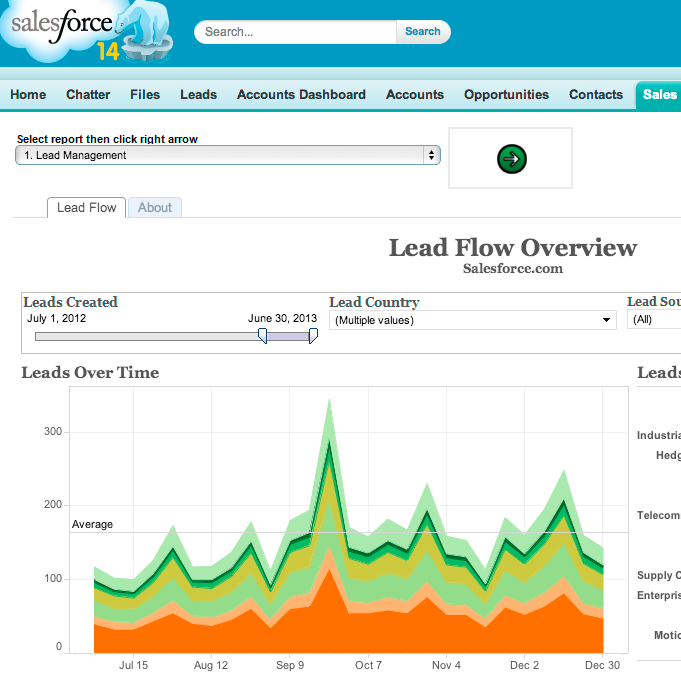Open the report selection dropdown
Screen dimensions: 681x681
point(228,155)
